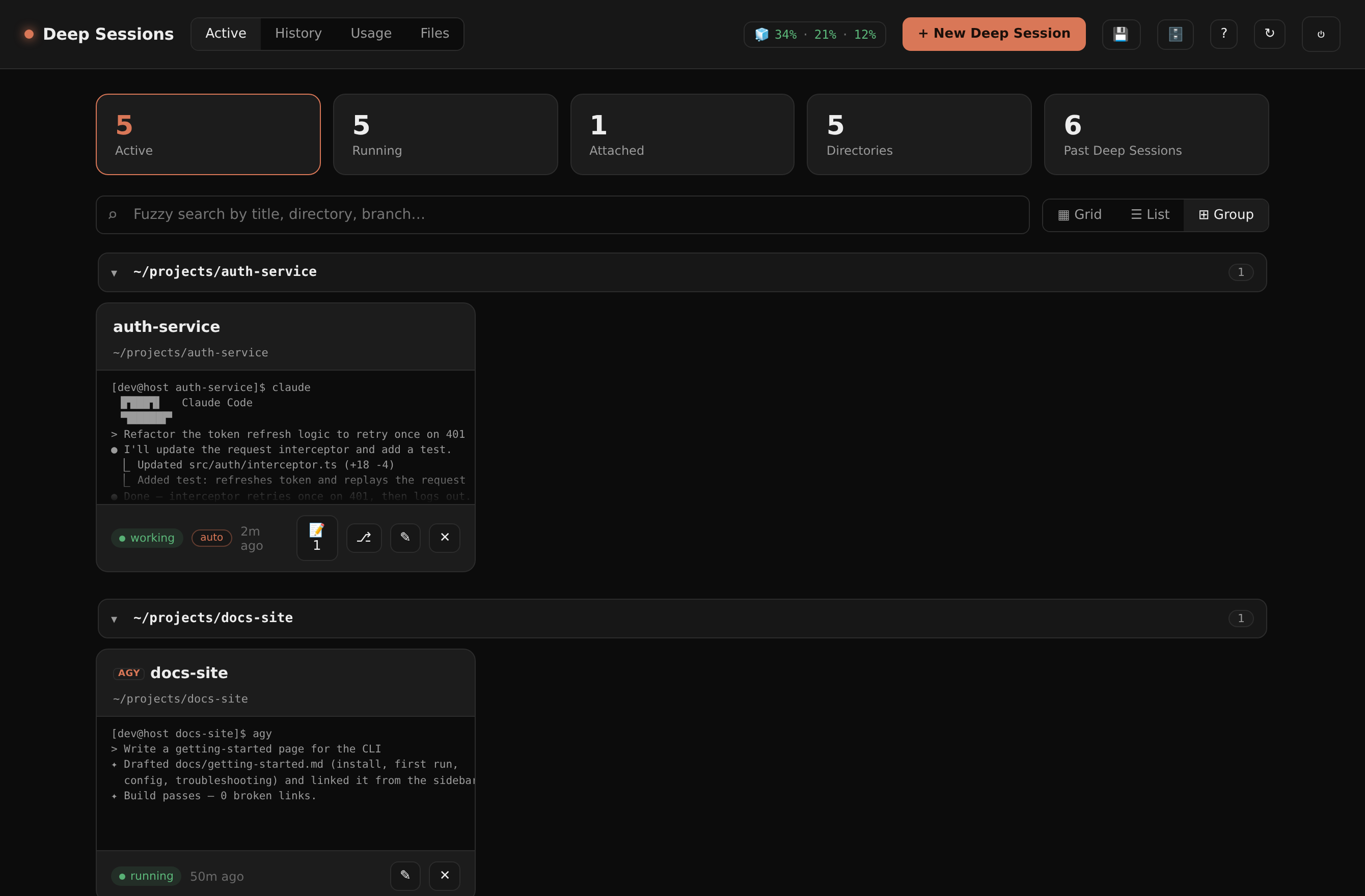The height and width of the screenshot is (896, 1365).
Task: Switch to the History tab
Action: pyautogui.click(x=298, y=34)
